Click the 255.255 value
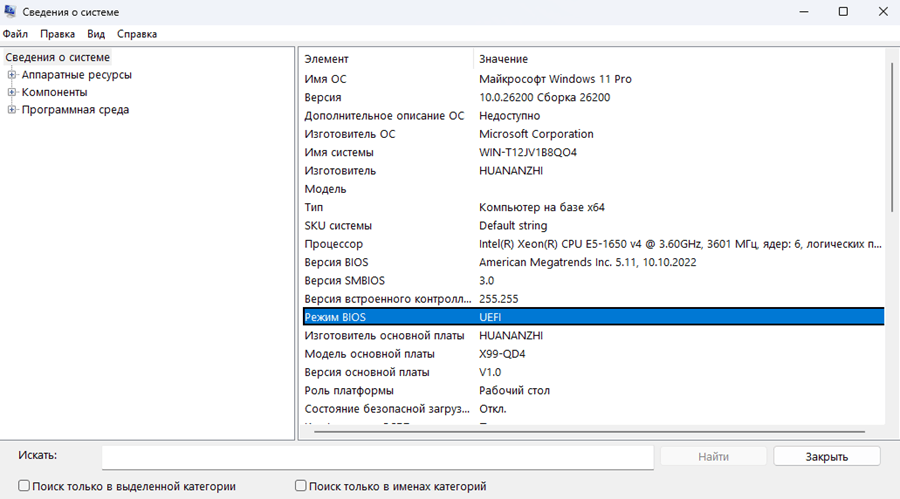Image resolution: width=900 pixels, height=499 pixels. (498, 299)
